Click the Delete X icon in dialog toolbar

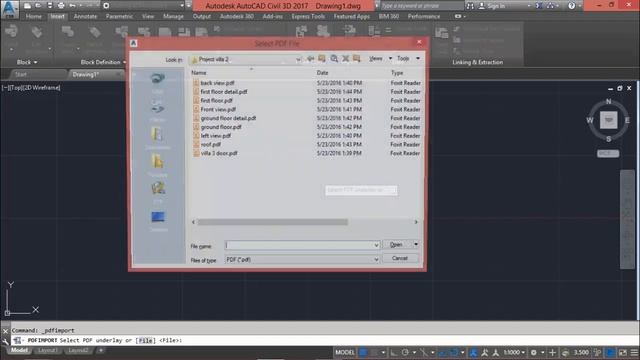[x=345, y=59]
